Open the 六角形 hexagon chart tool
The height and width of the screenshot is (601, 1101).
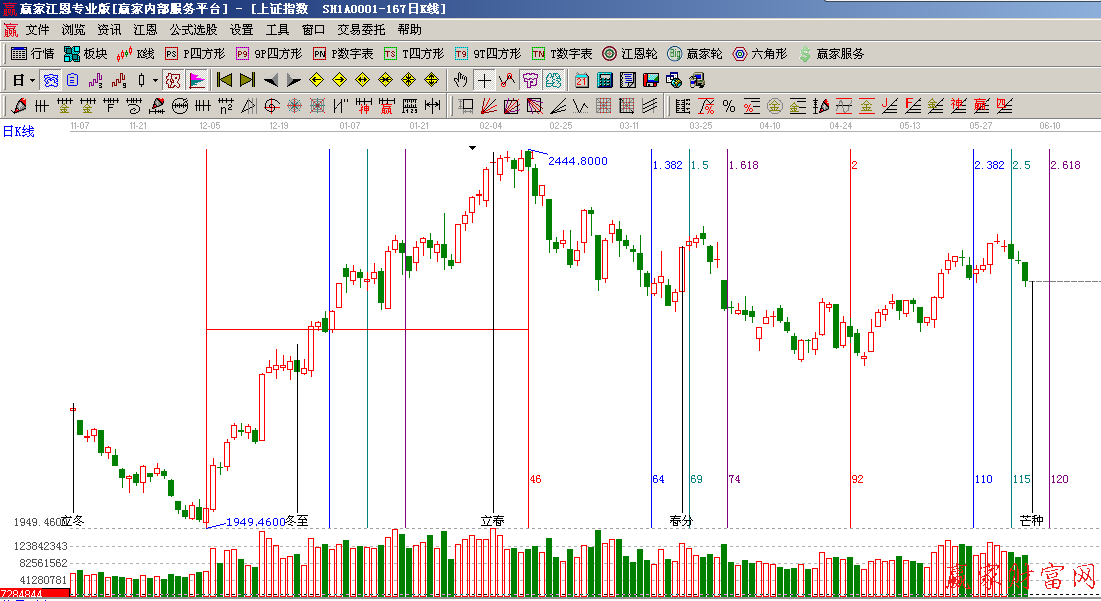tap(759, 54)
